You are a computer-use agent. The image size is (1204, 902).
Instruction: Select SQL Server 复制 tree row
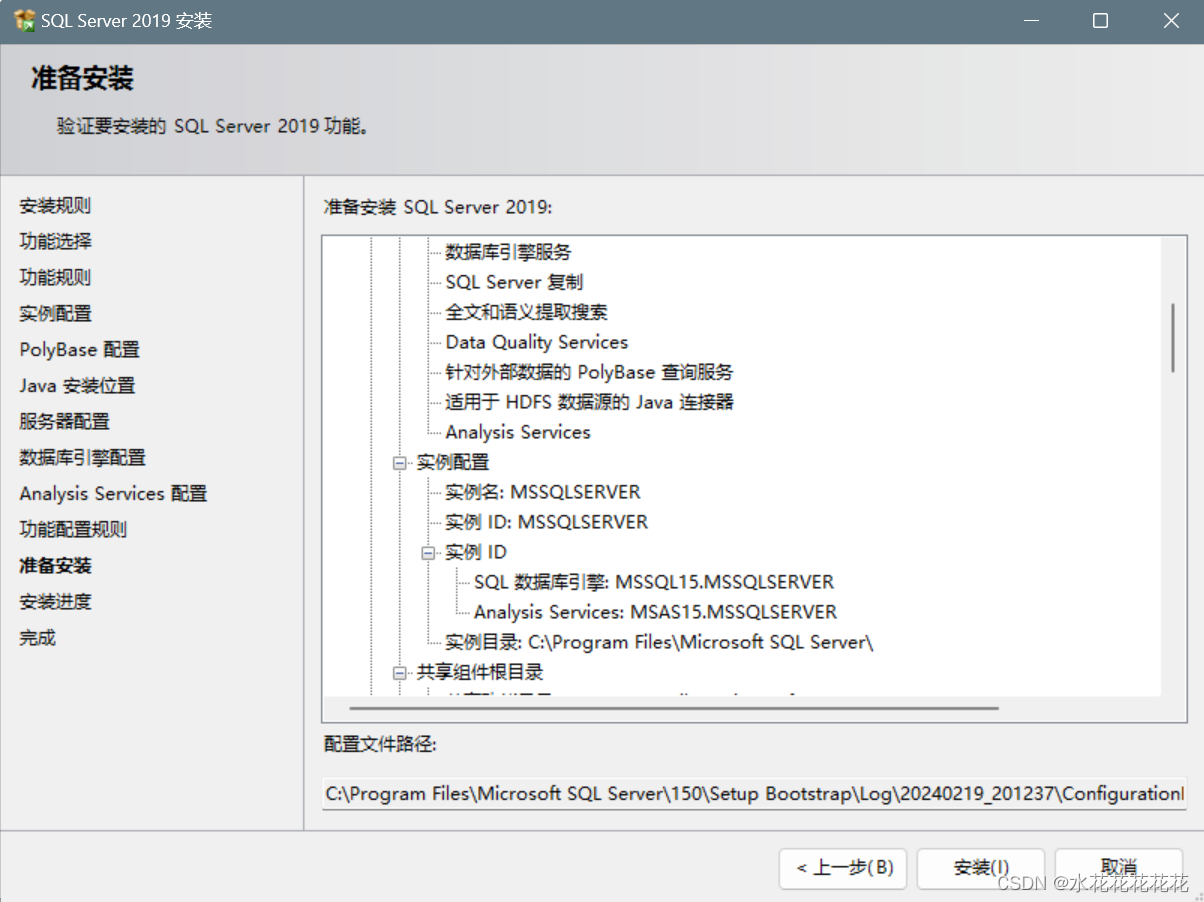point(514,282)
